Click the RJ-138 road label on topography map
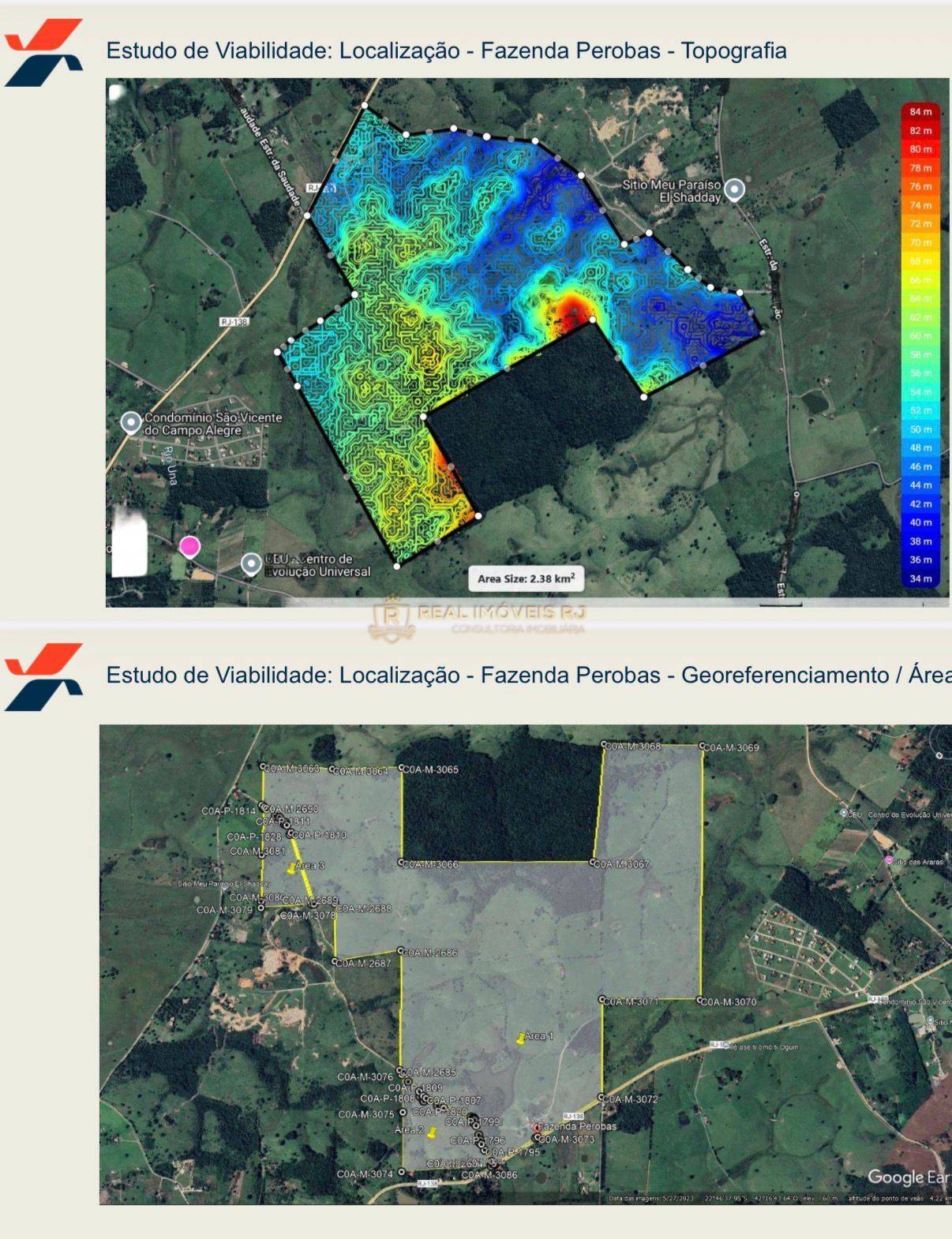The width and height of the screenshot is (952, 1239). 234,322
